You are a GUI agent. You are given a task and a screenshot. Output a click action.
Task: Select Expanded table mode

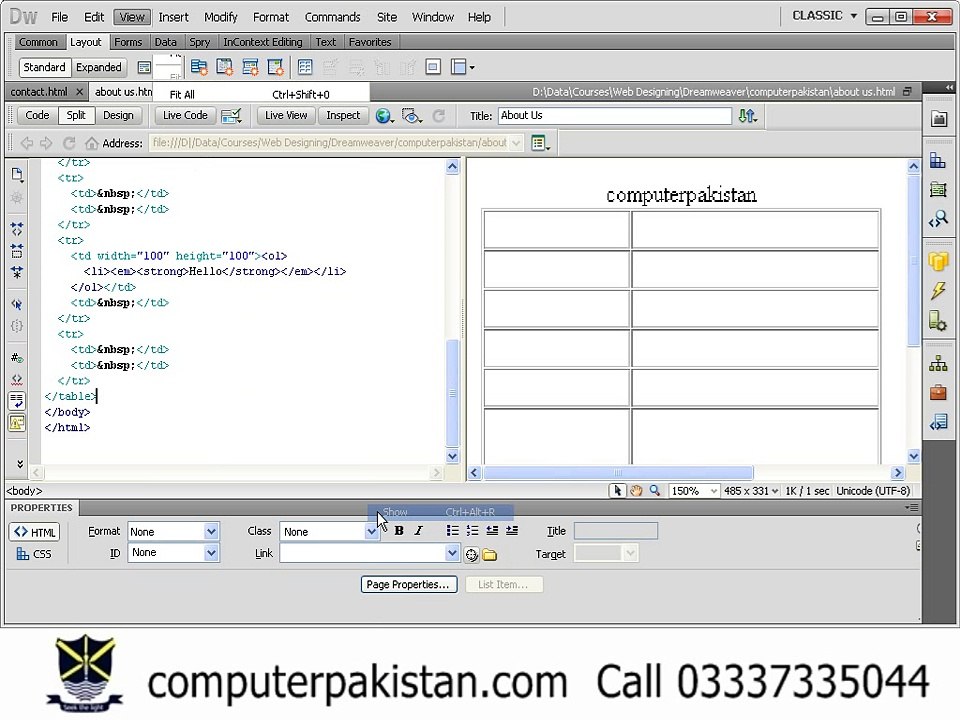(99, 67)
